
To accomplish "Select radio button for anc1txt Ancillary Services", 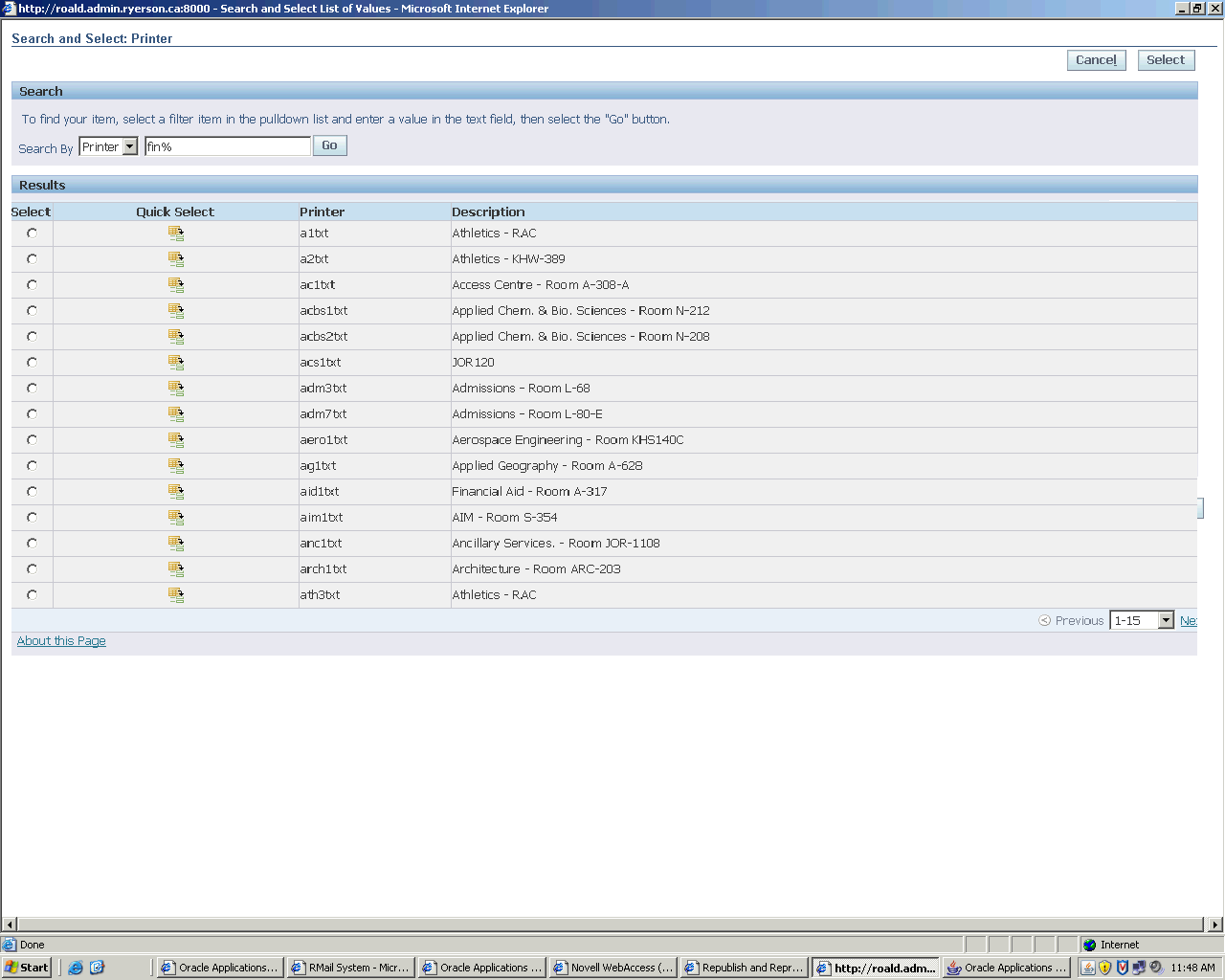I will pos(33,544).
